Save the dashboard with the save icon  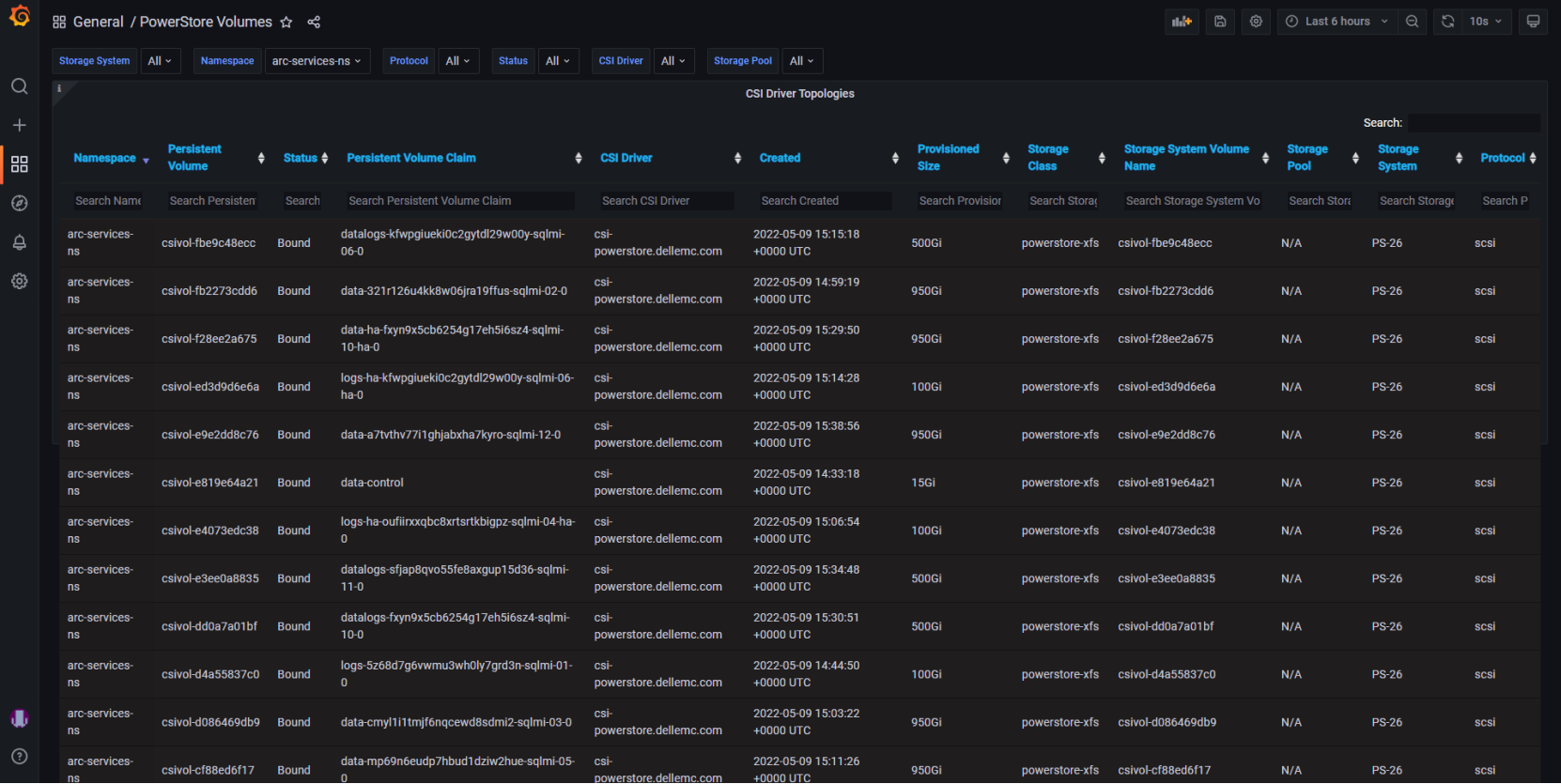(1220, 22)
